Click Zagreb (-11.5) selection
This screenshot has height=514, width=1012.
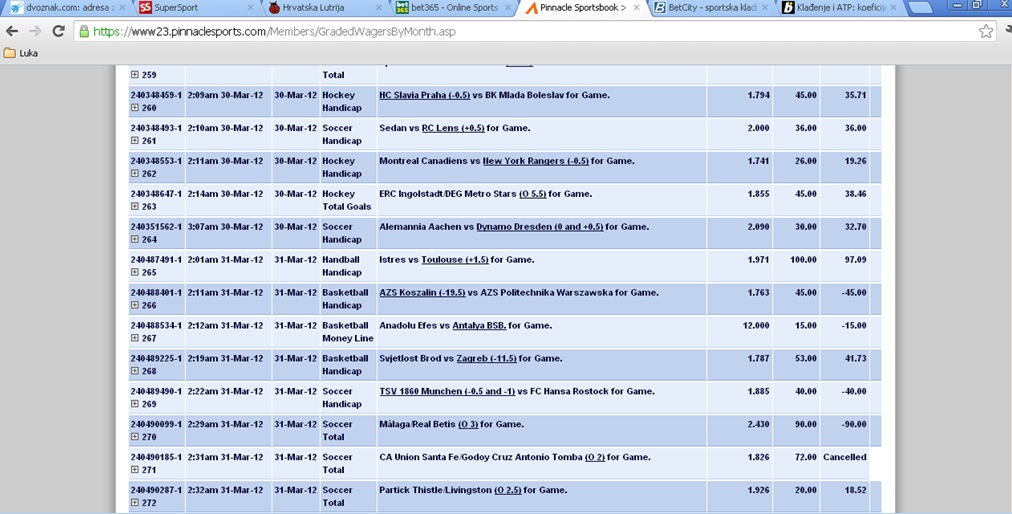point(487,358)
